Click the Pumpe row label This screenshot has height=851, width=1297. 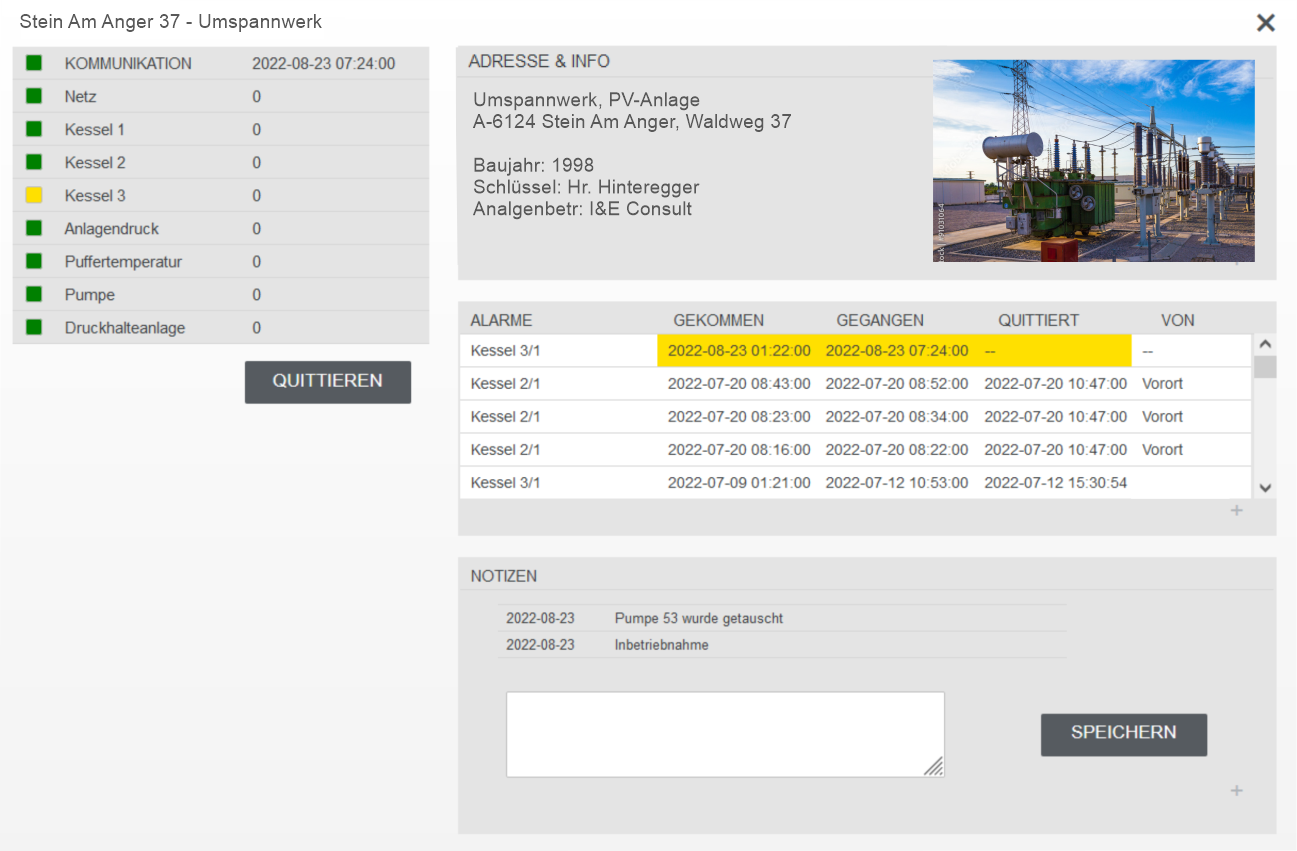tap(90, 294)
